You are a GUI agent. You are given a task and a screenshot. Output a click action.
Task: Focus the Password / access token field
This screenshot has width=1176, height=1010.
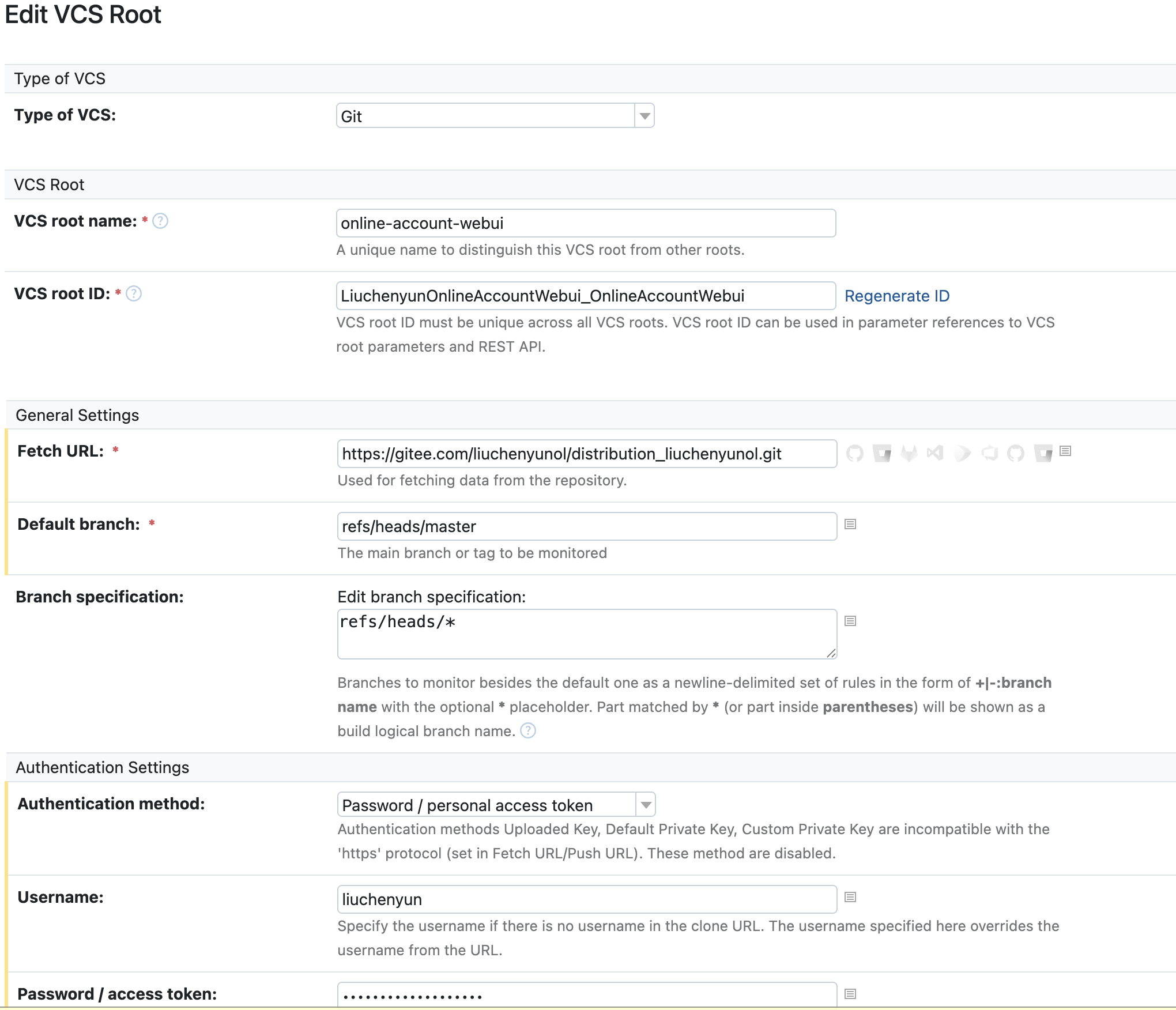point(586,996)
